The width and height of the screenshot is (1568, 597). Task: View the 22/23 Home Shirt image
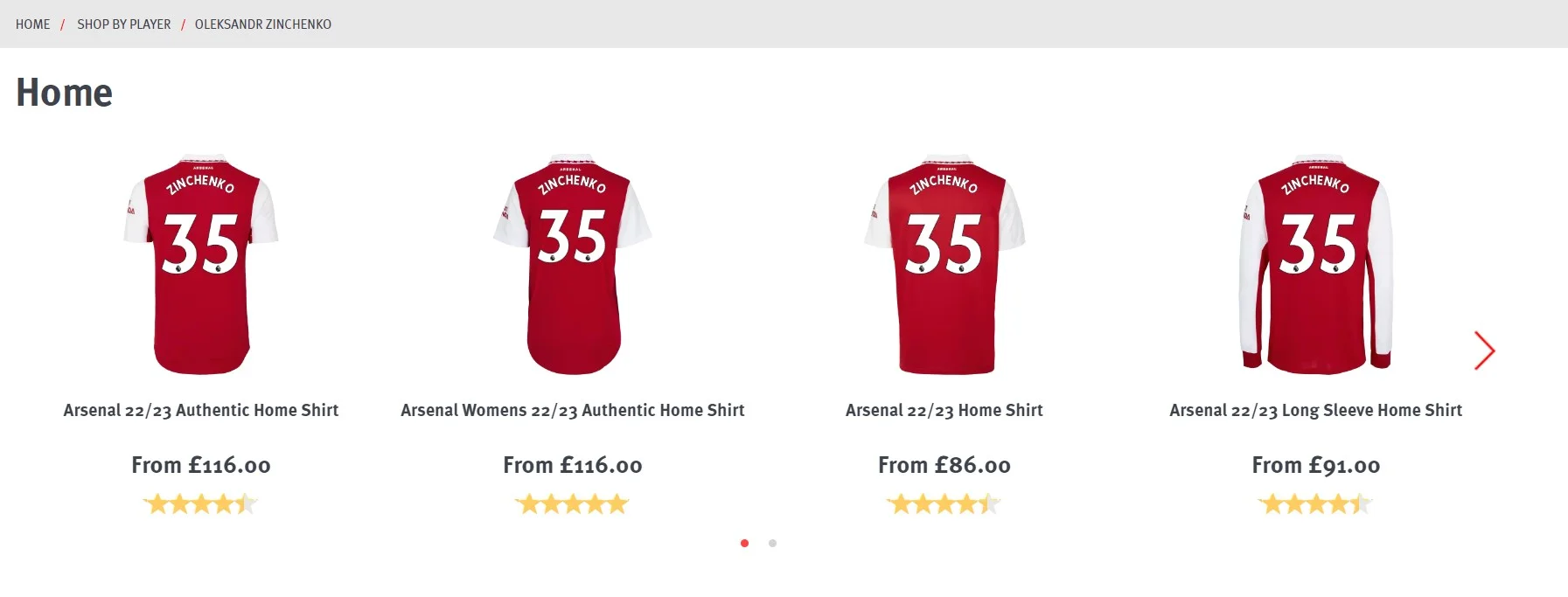944,265
